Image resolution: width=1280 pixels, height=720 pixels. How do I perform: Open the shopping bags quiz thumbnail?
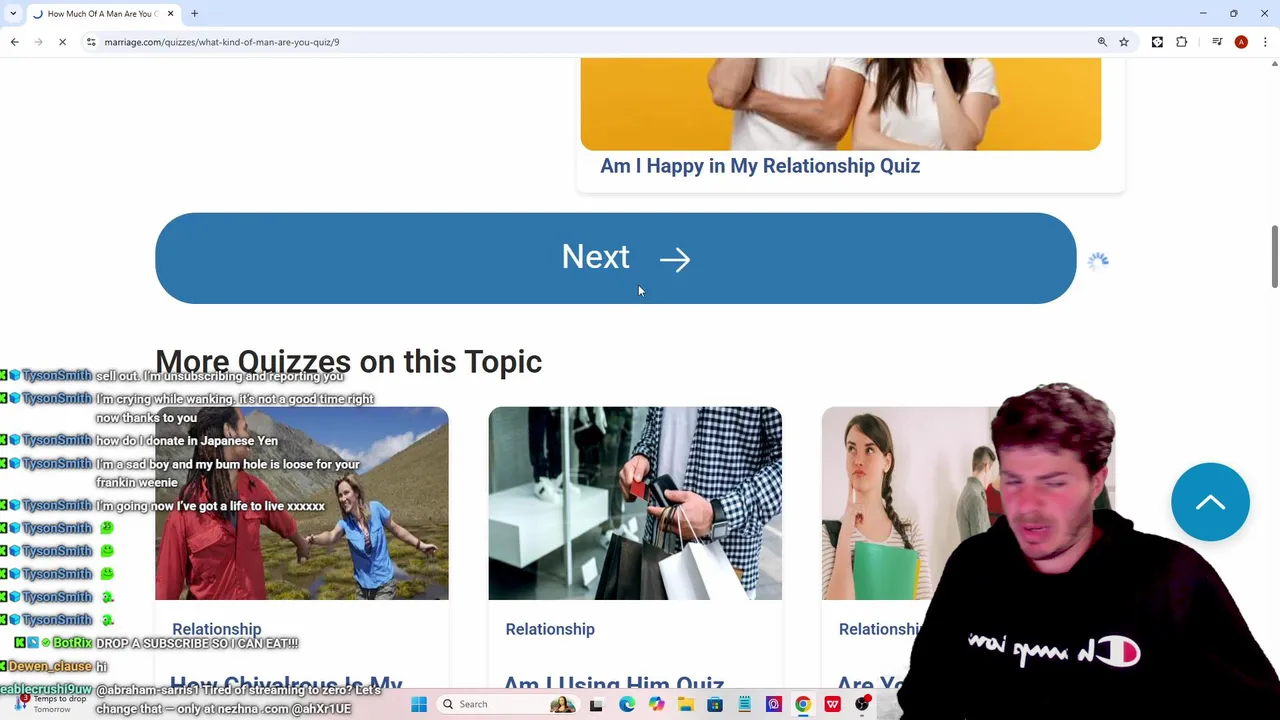(x=635, y=503)
